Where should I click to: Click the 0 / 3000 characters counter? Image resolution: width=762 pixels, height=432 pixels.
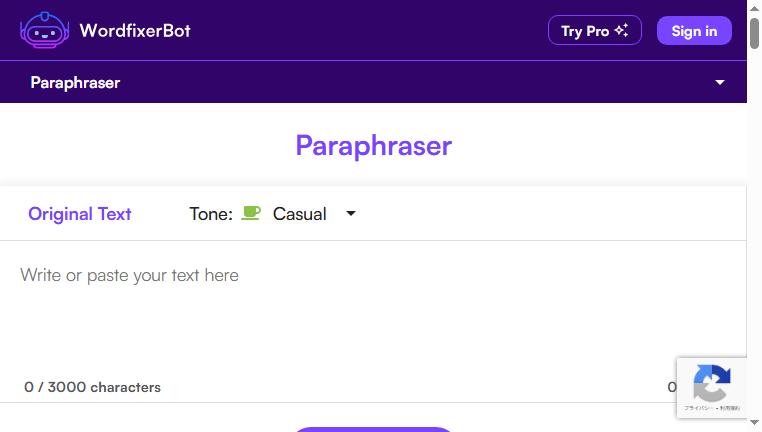point(92,387)
